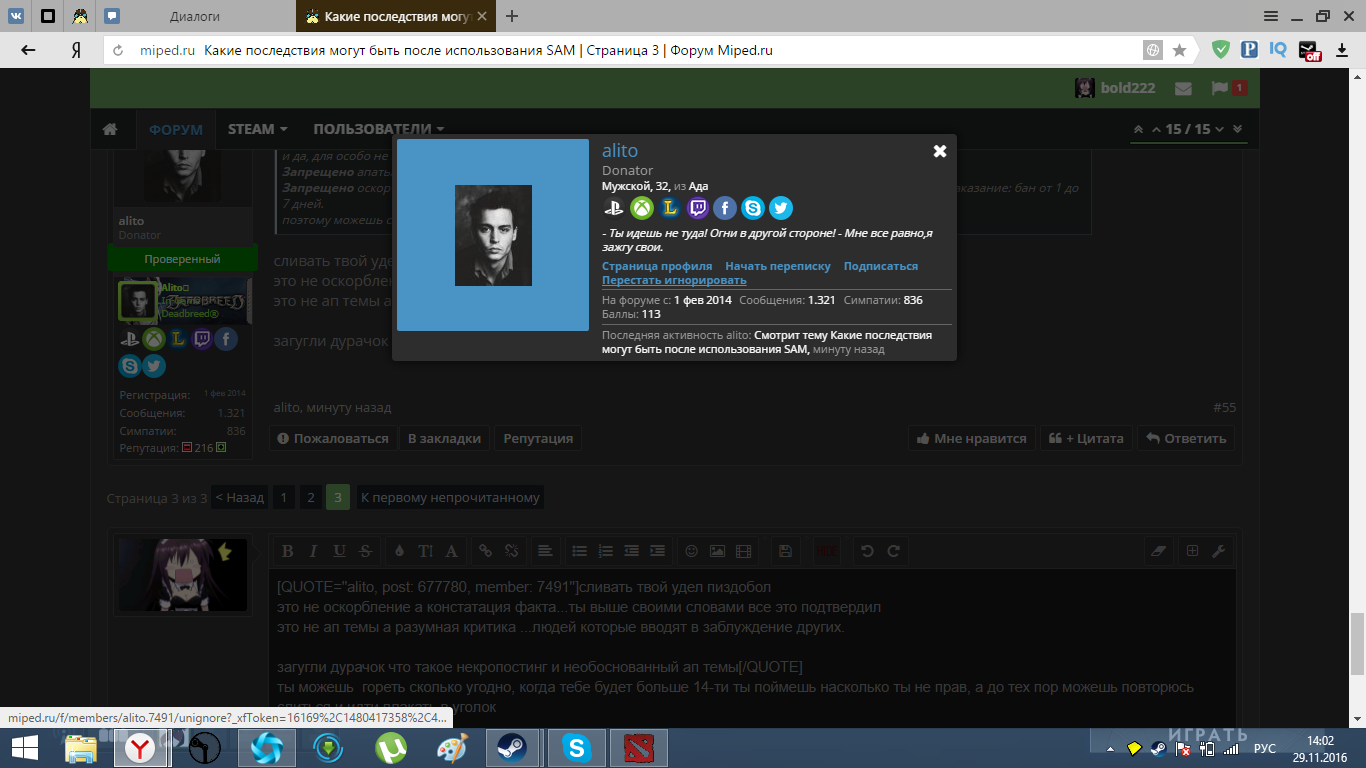Toggle Strikethrough formatting in editor
Screen dimensions: 1366x768
[366, 551]
